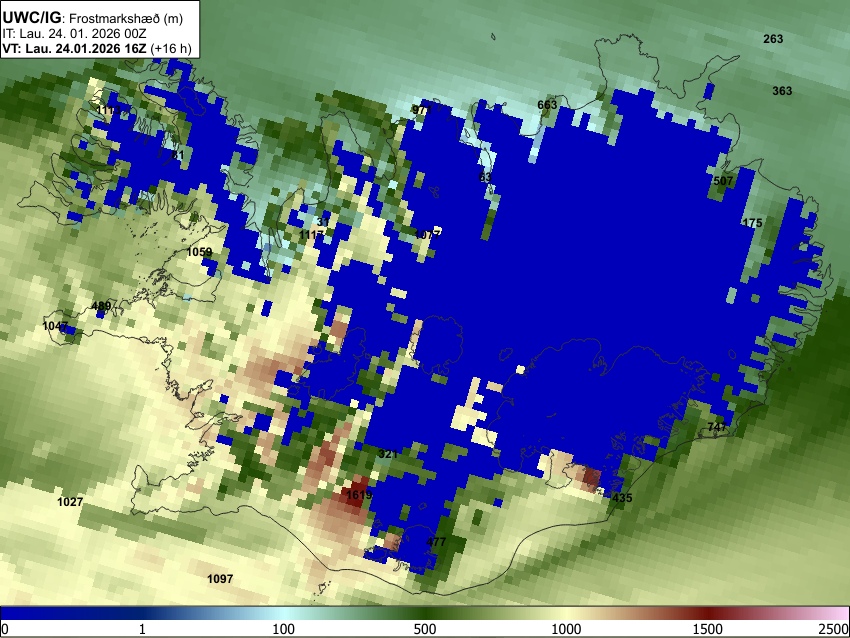This screenshot has width=850, height=638.
Task: Select the 1047 value label
Action: pos(55,326)
